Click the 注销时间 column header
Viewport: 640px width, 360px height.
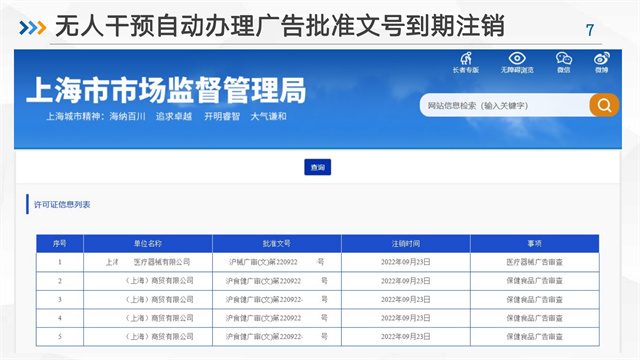(x=406, y=244)
